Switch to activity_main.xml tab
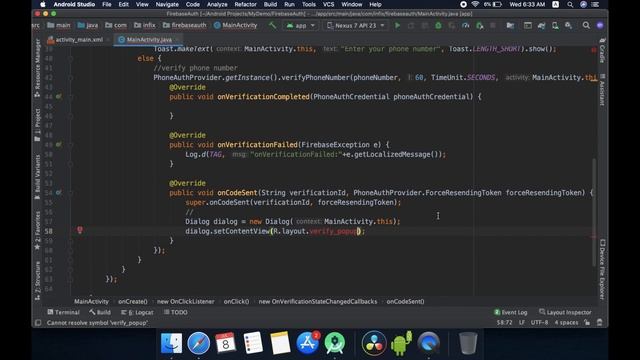Viewport: 640px width, 360px height. 79,40
